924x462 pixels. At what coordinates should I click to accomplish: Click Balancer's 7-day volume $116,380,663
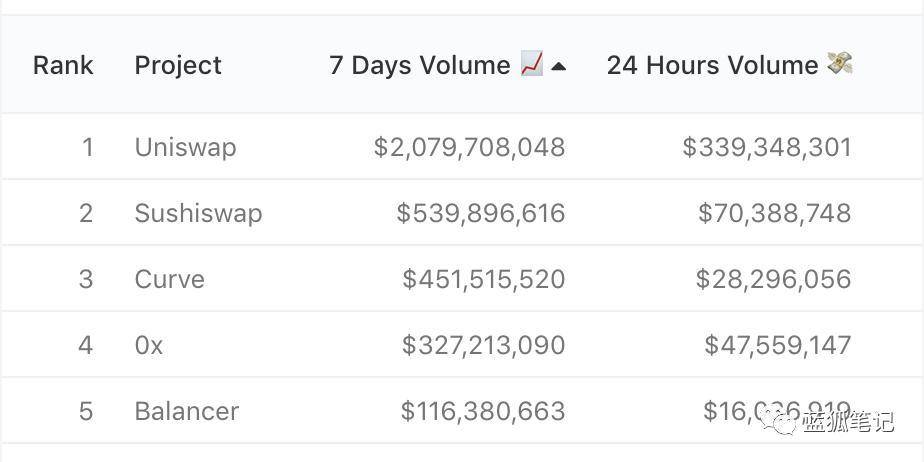(482, 411)
